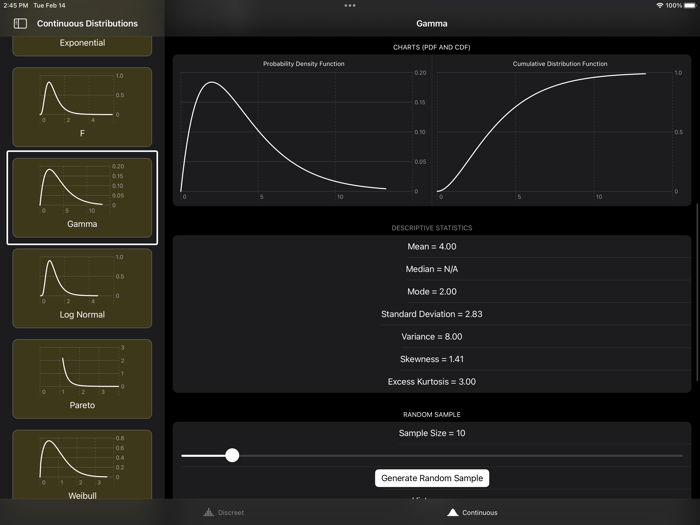
Task: Open the Discreet distributions tab
Action: click(224, 512)
